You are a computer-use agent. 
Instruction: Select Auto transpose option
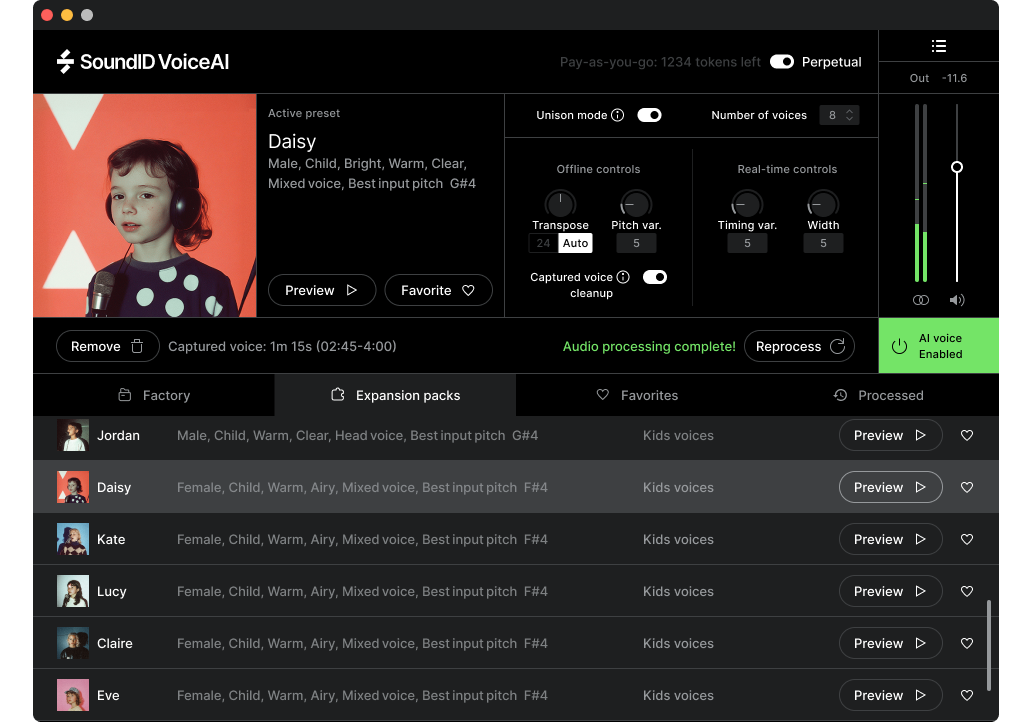click(x=575, y=244)
